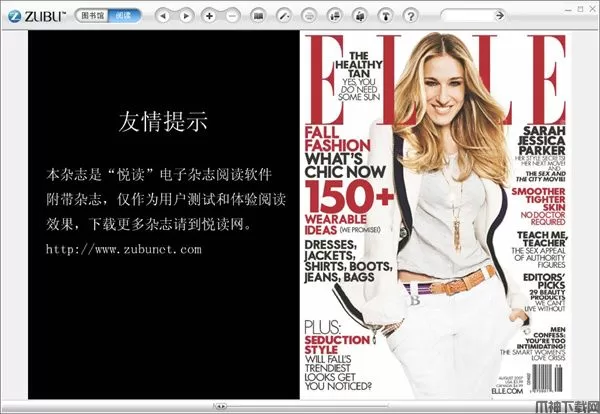Click the FALL FASHION headline
Viewport: 600px width, 414px height.
pyautogui.click(x=338, y=140)
